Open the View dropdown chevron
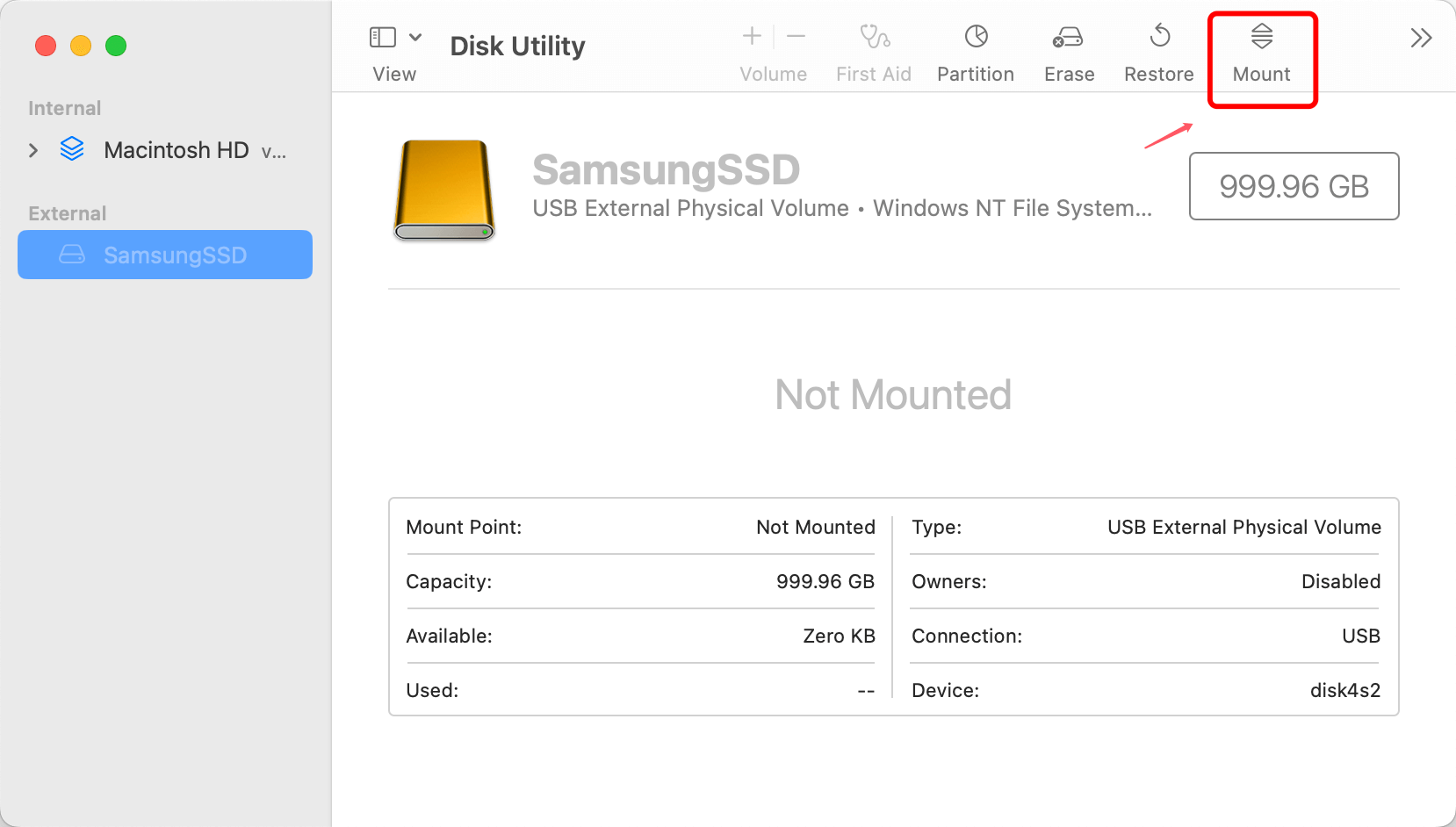The height and width of the screenshot is (827, 1456). click(416, 37)
